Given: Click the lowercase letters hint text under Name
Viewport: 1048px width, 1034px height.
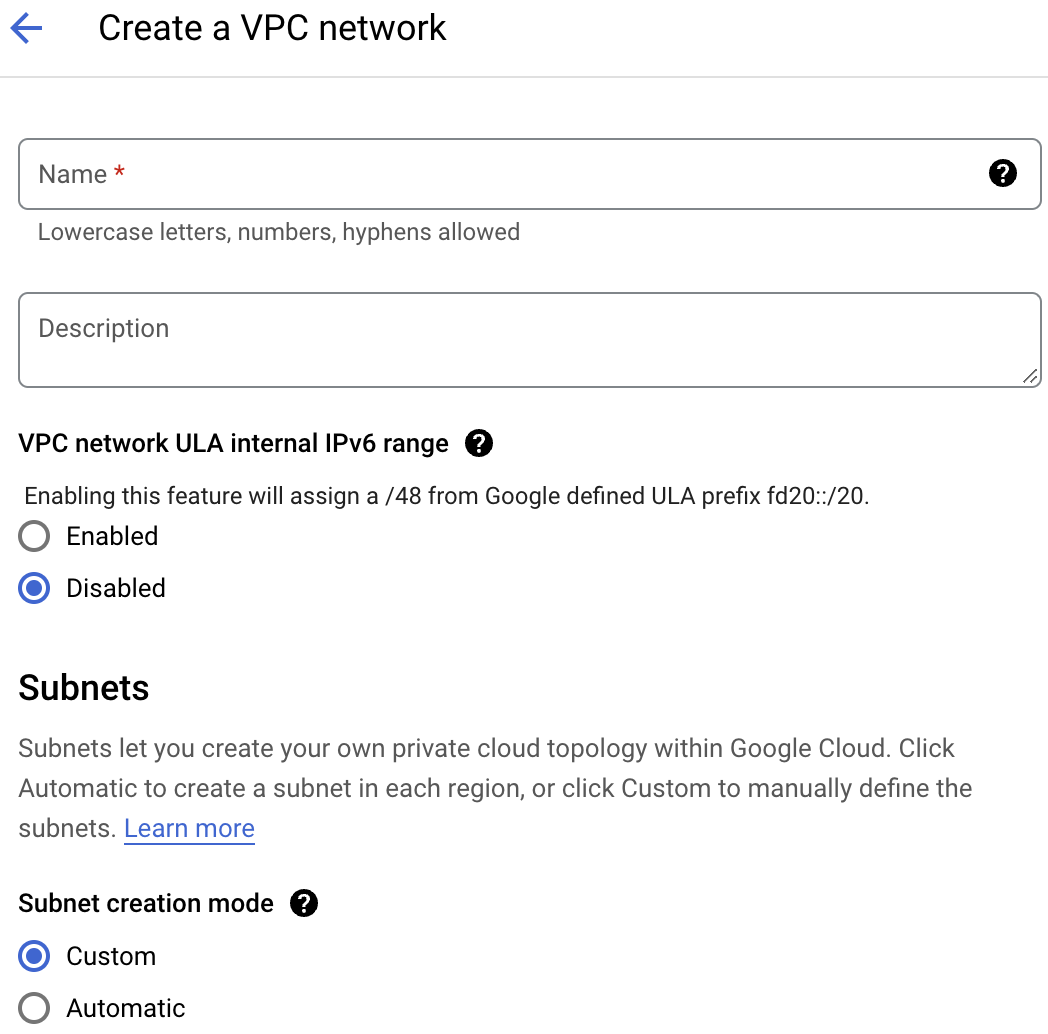Looking at the screenshot, I should (x=278, y=231).
